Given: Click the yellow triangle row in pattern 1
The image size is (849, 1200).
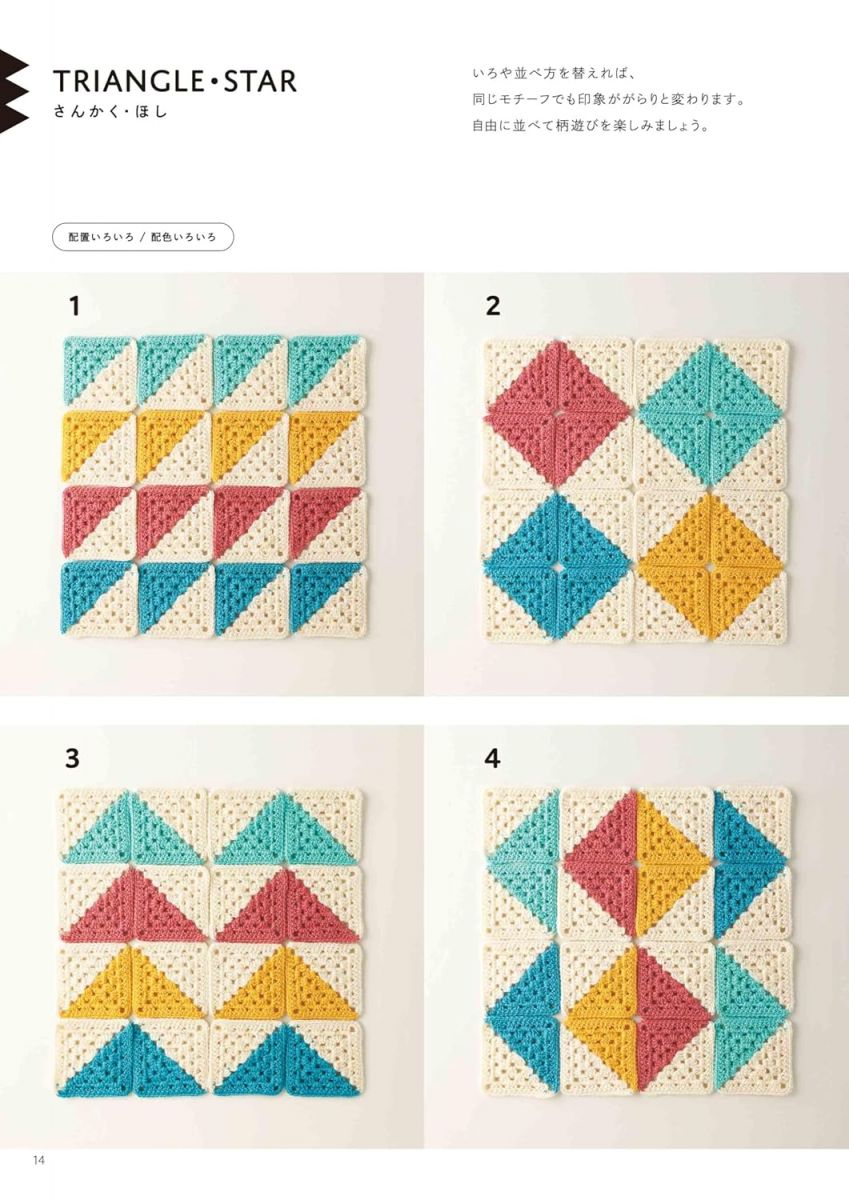Looking at the screenshot, I should pos(212,447).
